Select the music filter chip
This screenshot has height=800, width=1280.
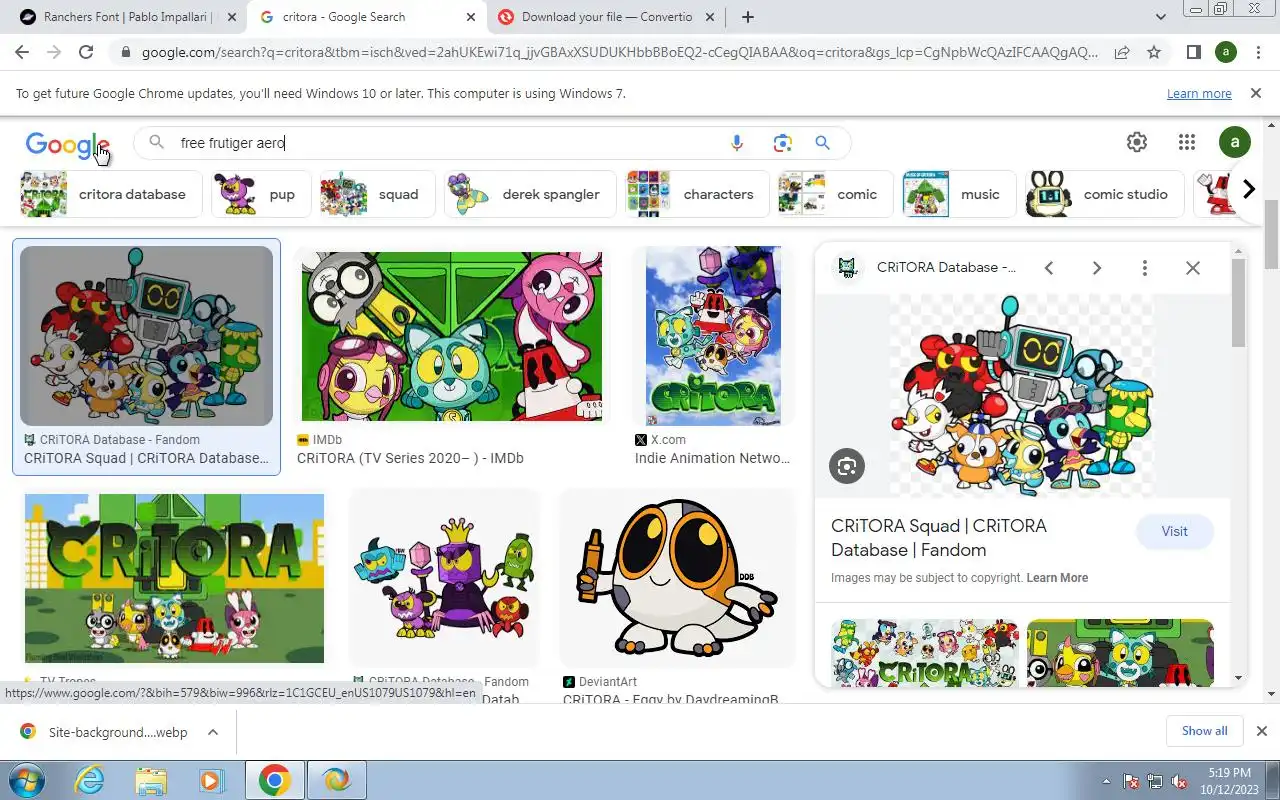[959, 194]
